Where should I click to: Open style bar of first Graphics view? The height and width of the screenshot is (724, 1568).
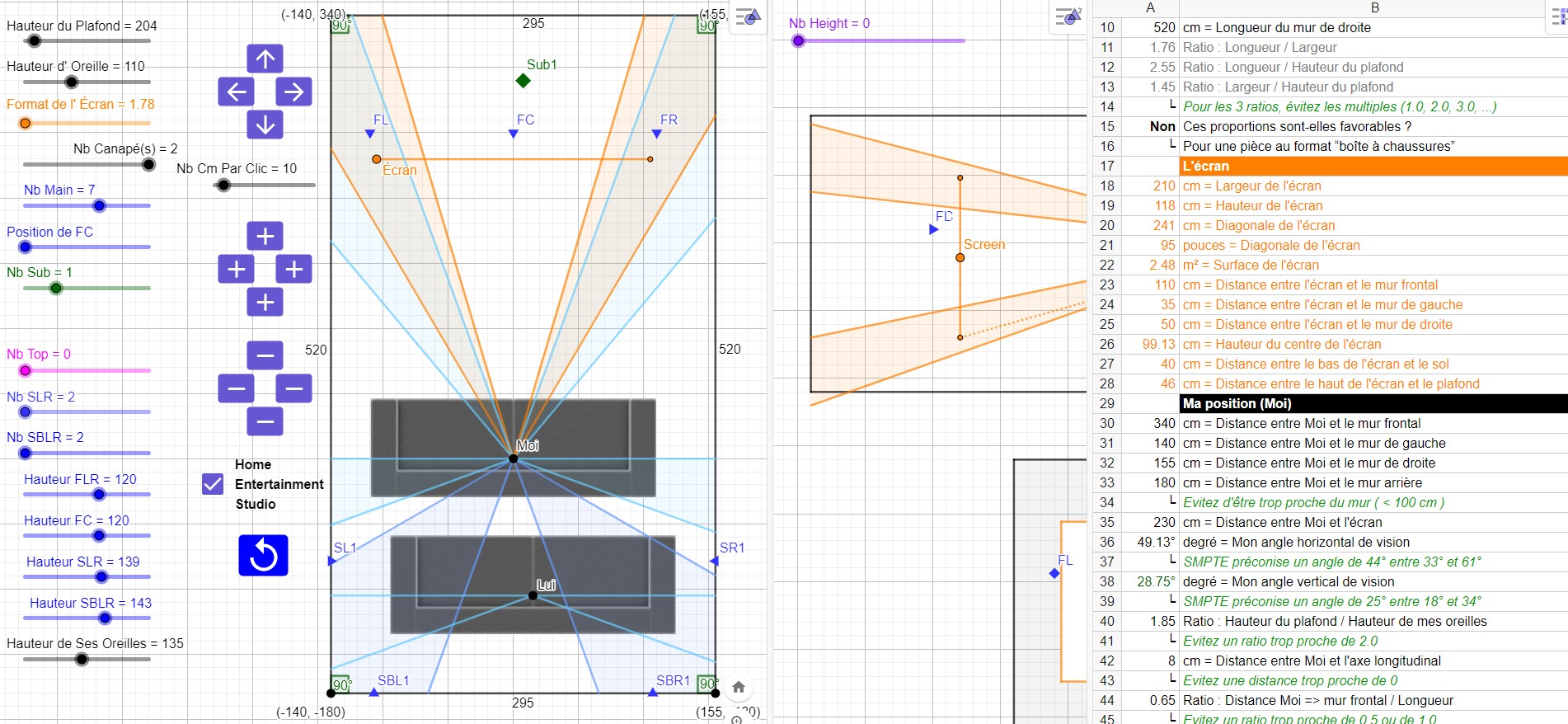tap(748, 16)
